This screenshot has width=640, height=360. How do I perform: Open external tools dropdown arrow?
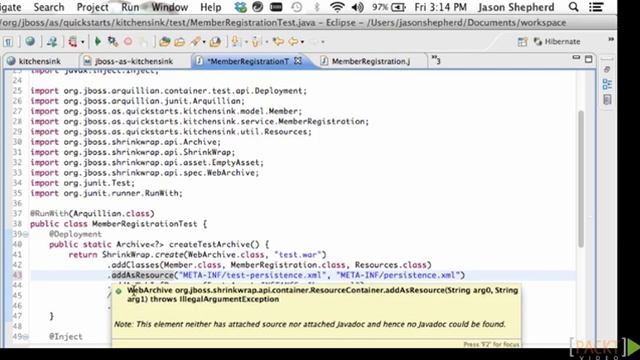[82, 42]
